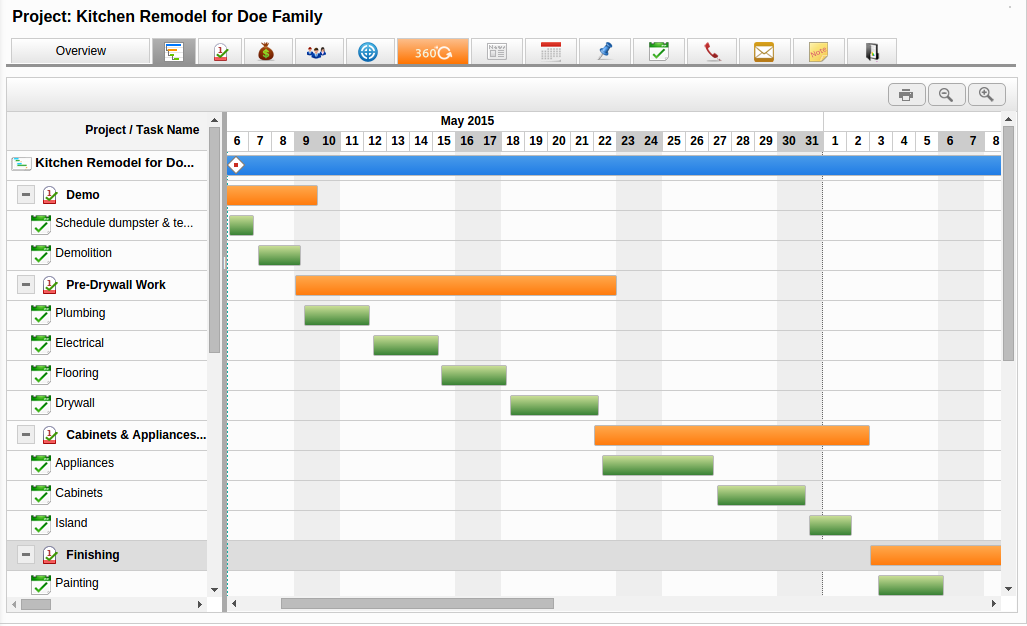The height and width of the screenshot is (626, 1027).
Task: Click the red calendar icon
Action: 550,52
